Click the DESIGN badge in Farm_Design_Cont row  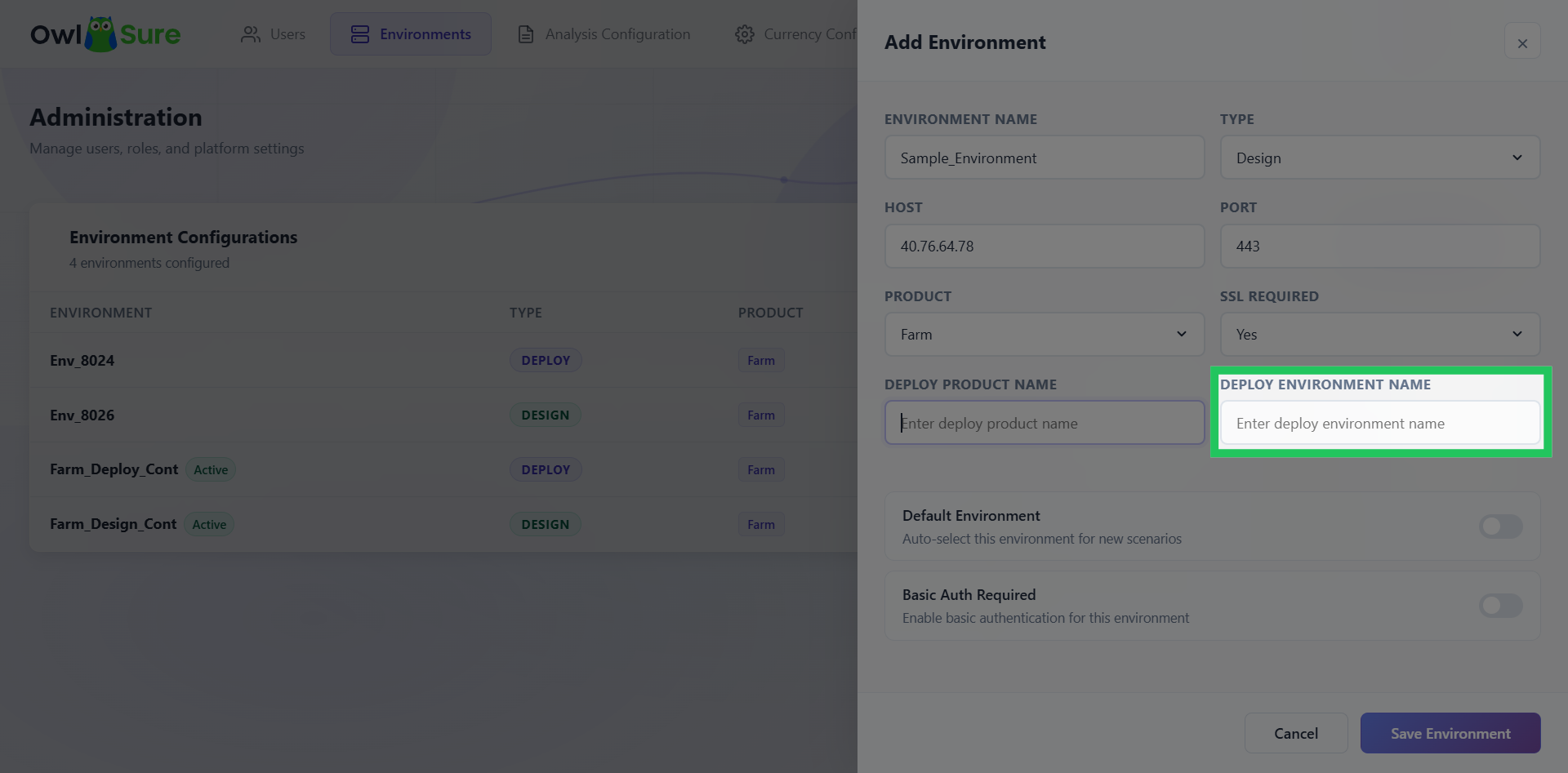(x=546, y=524)
